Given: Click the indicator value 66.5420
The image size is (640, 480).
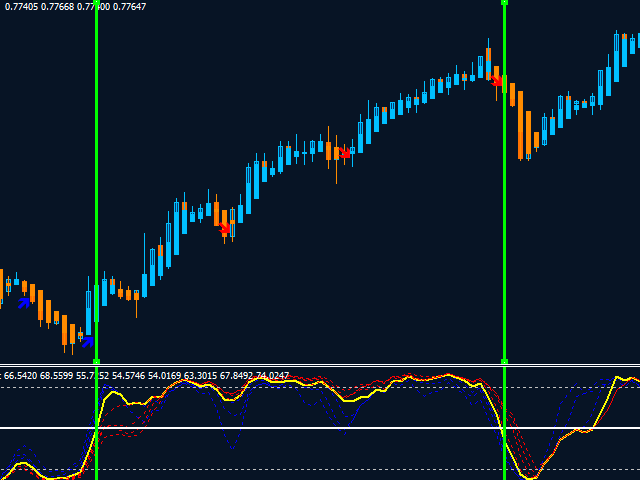Looking at the screenshot, I should point(20,376).
